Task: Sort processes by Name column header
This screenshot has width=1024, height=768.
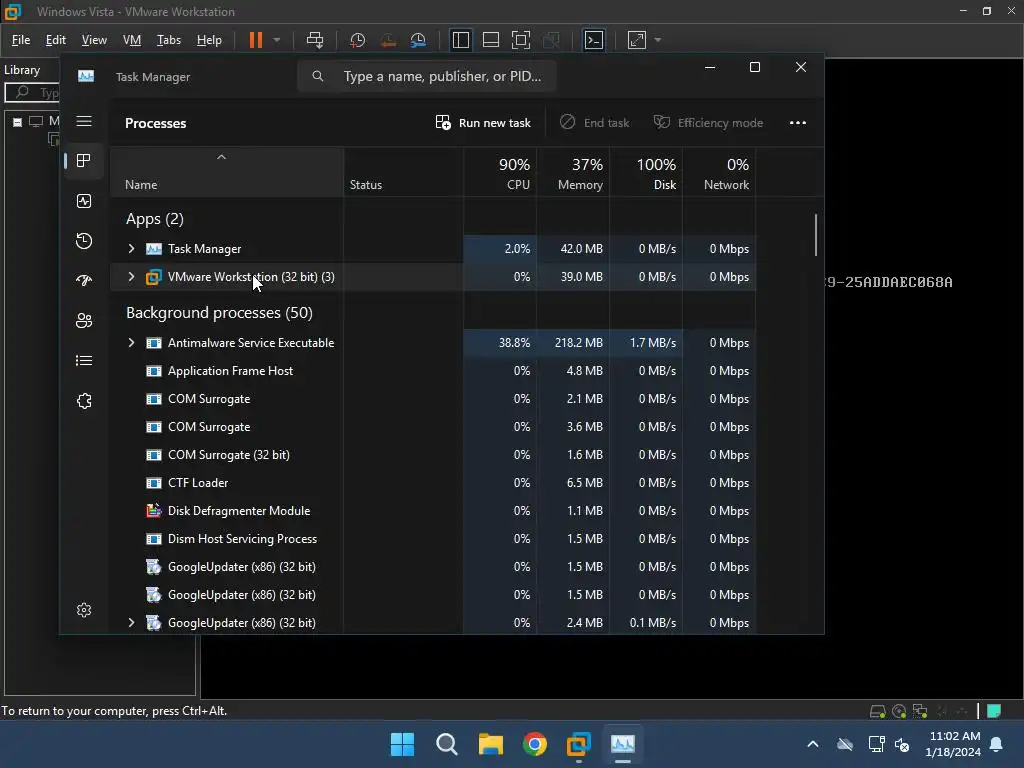Action: [227, 172]
